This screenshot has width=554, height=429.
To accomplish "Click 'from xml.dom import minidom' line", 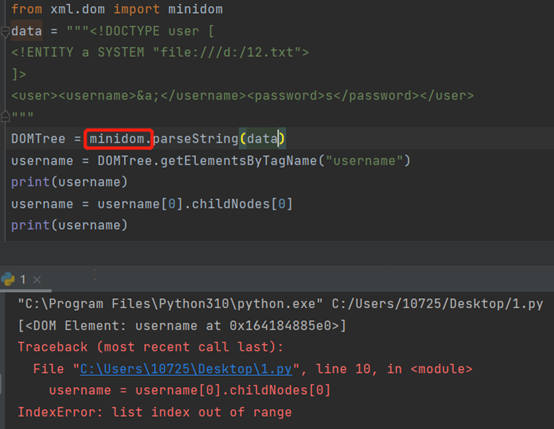I will pyautogui.click(x=117, y=9).
